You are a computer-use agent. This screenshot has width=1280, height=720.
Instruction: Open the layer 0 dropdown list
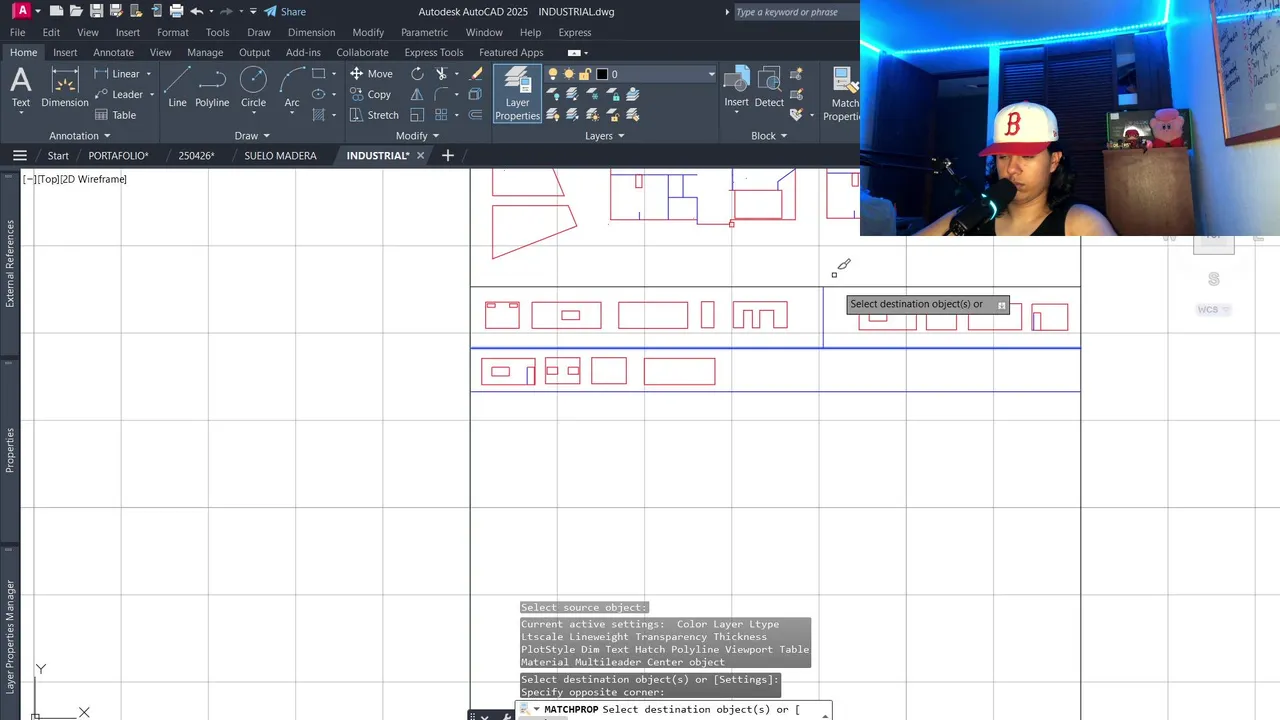coord(711,74)
